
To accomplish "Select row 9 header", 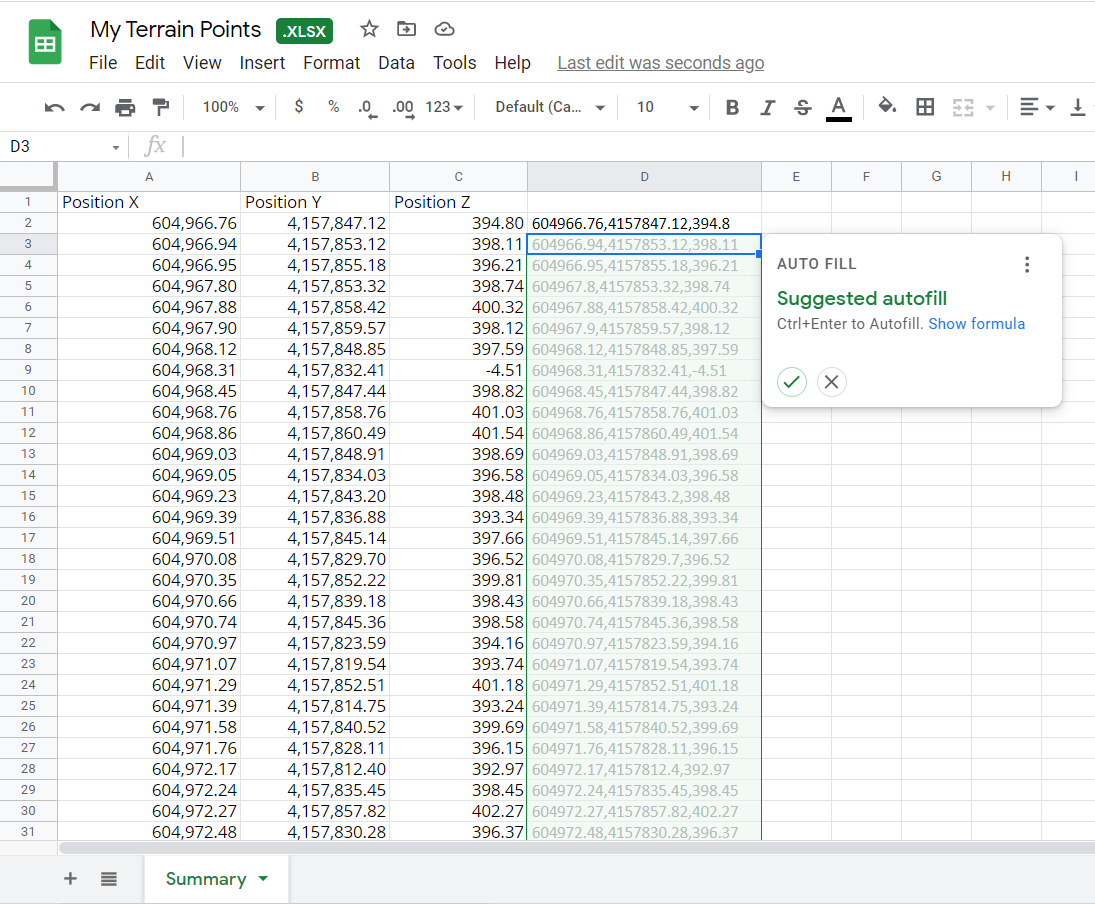I will 28,370.
